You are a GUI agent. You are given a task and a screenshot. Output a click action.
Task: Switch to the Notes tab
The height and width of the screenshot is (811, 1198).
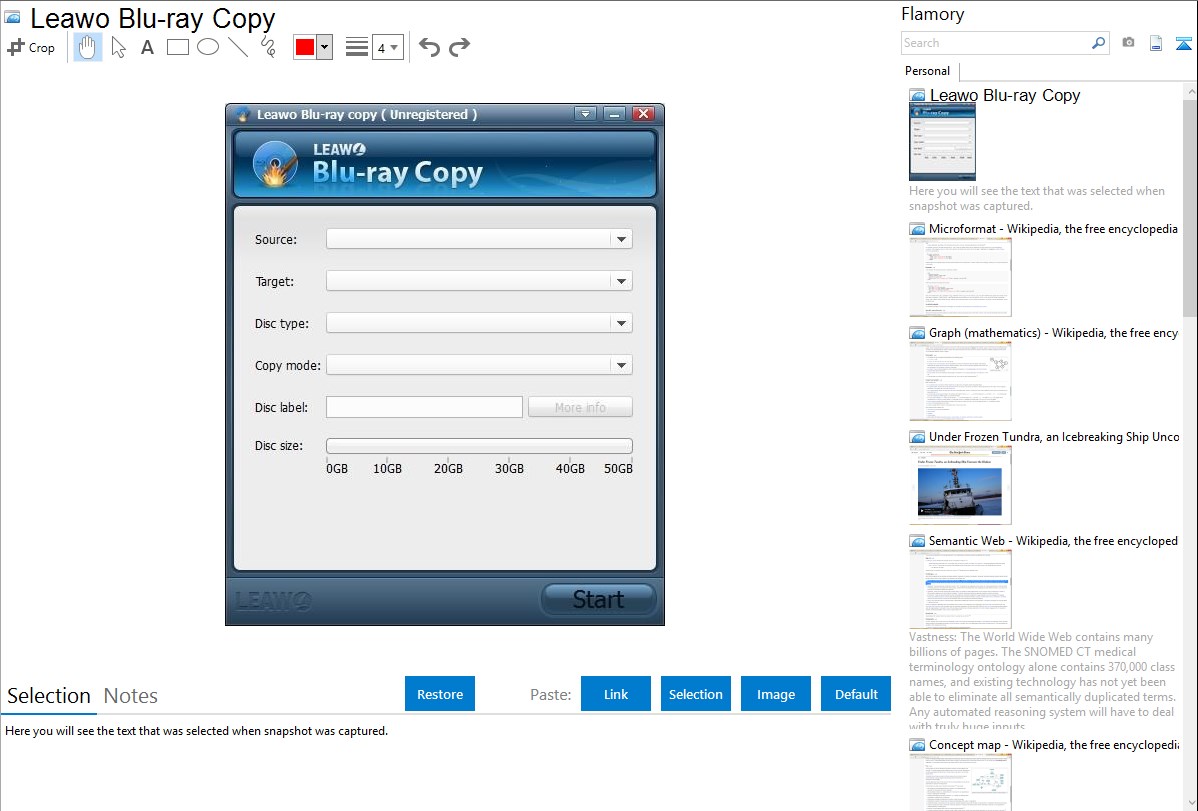point(131,696)
